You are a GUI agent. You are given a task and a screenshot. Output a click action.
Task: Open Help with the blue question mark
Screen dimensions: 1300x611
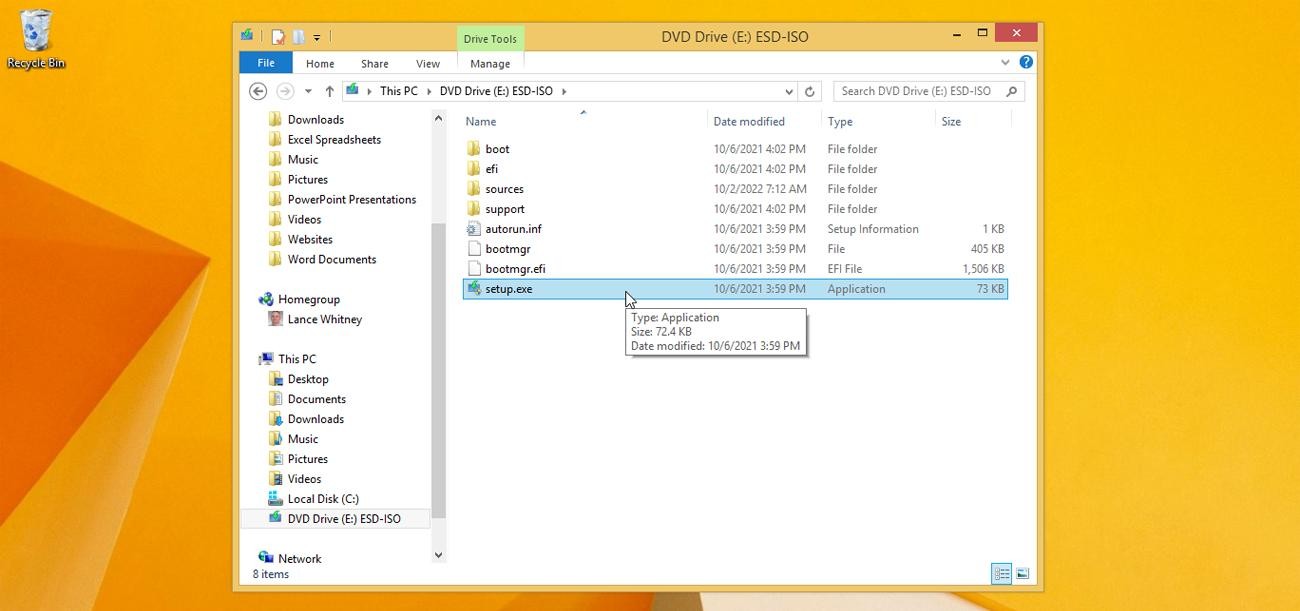(x=1026, y=62)
